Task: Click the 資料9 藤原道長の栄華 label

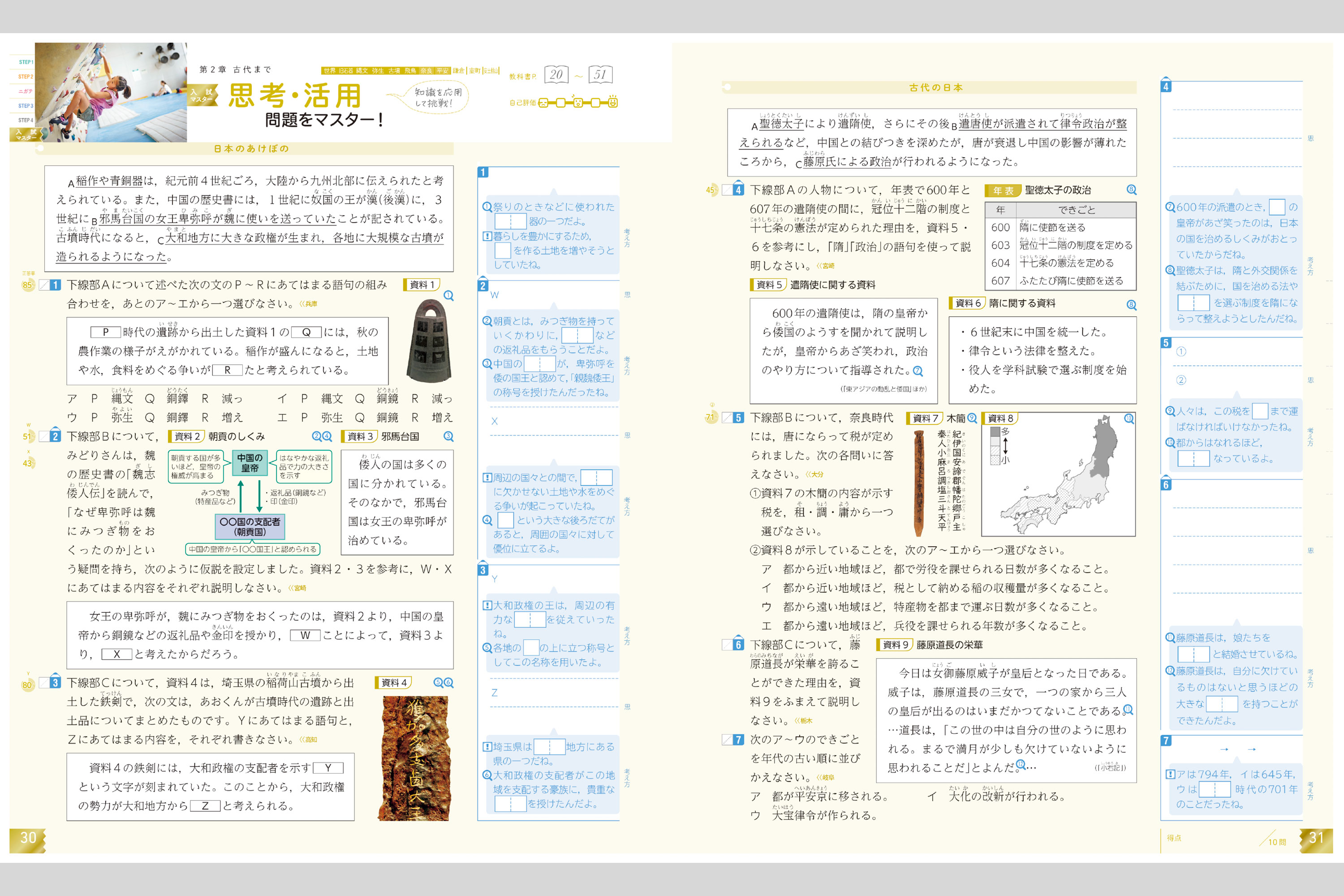Action: point(930,645)
